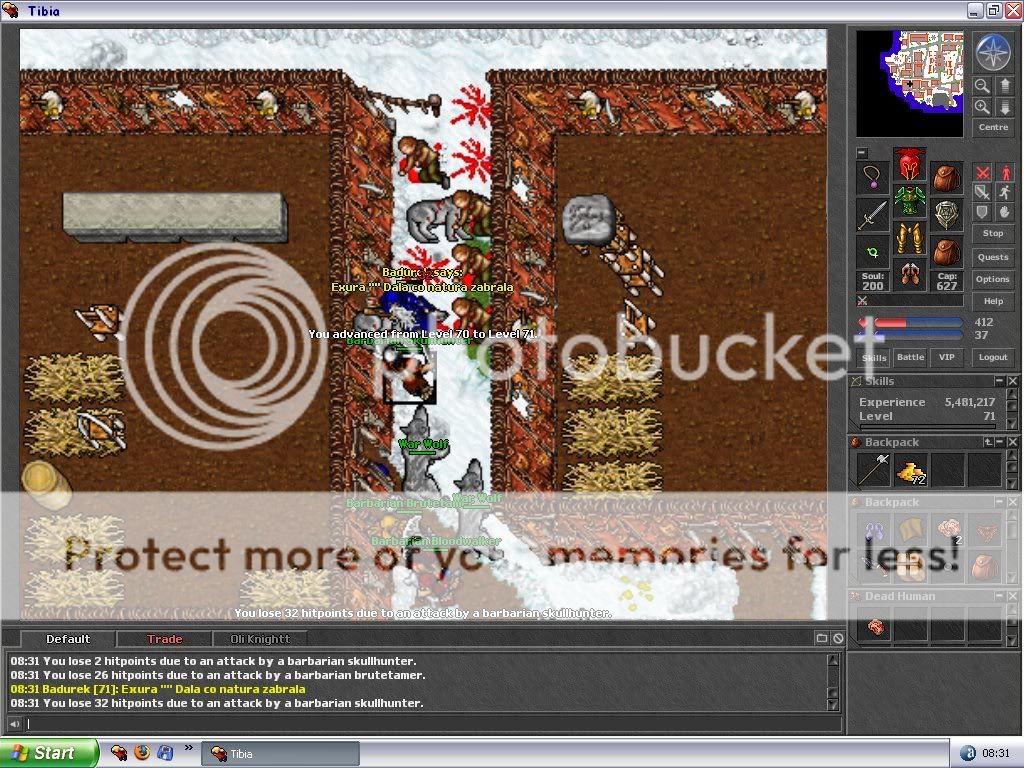Select the green ring equipment slot
1024x768 pixels.
[x=873, y=252]
